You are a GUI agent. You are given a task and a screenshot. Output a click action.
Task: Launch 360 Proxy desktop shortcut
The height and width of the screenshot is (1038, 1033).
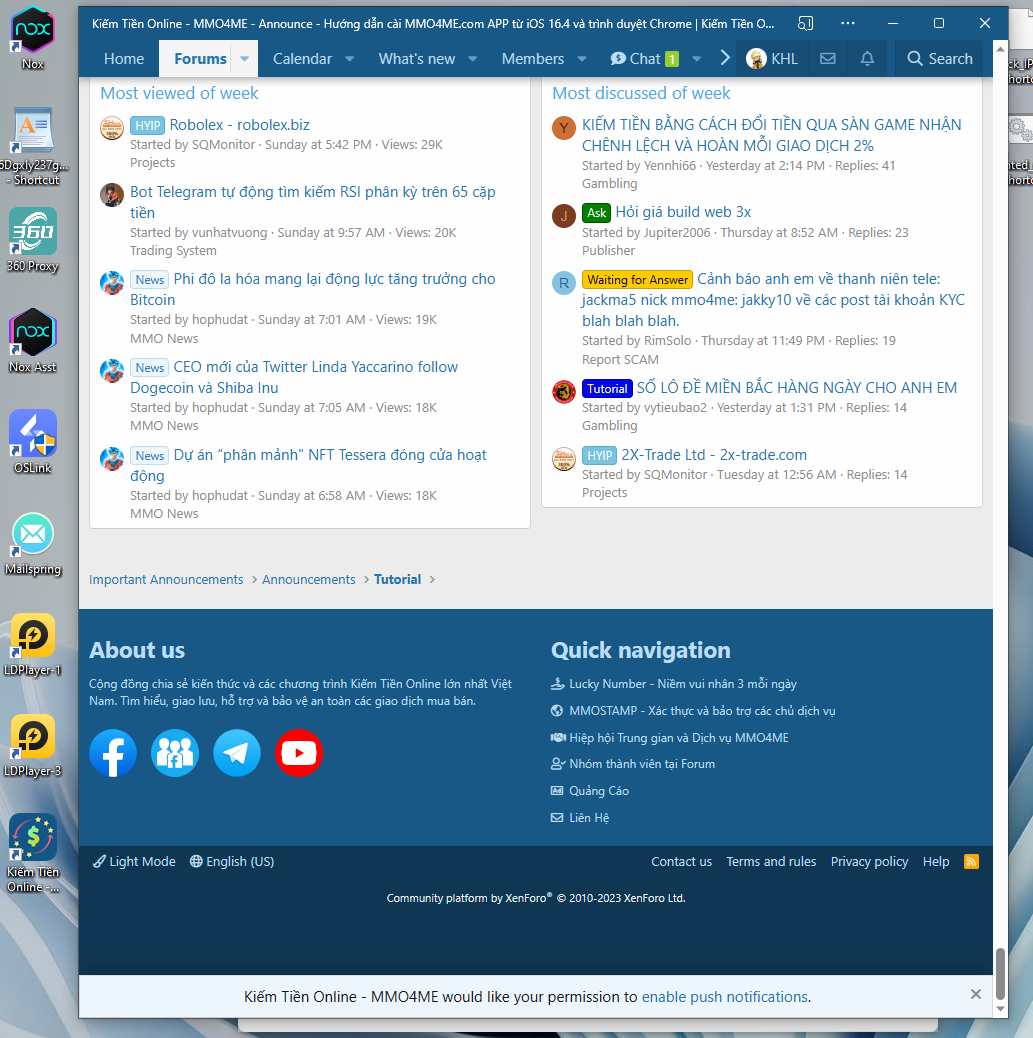coord(32,240)
